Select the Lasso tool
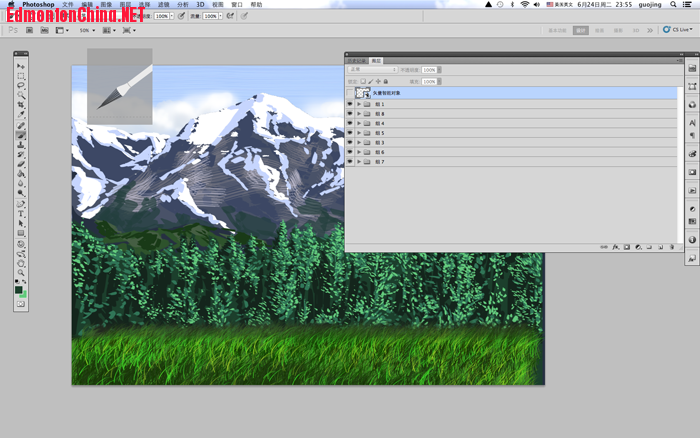 (21, 86)
